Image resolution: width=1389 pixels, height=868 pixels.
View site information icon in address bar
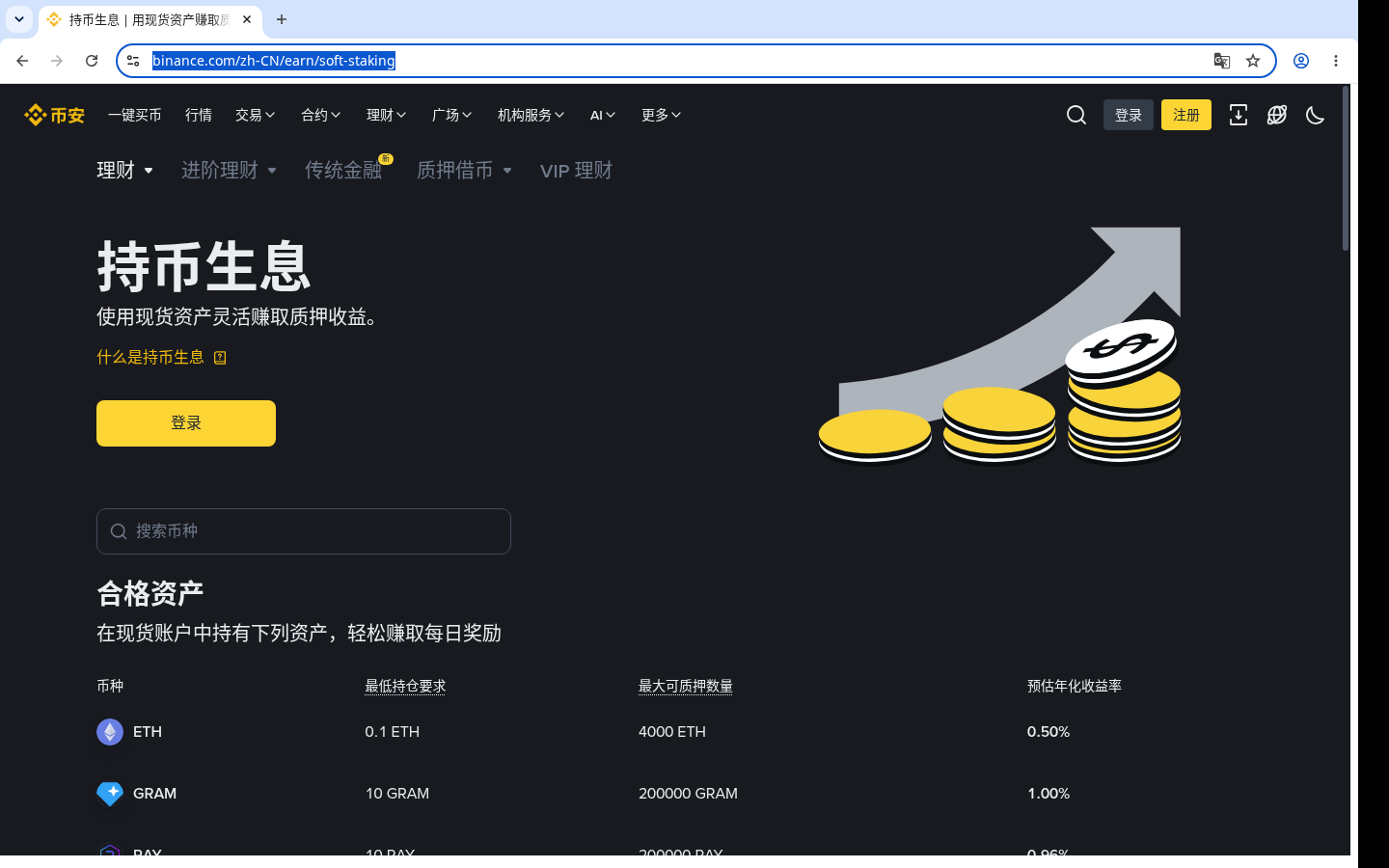(133, 61)
